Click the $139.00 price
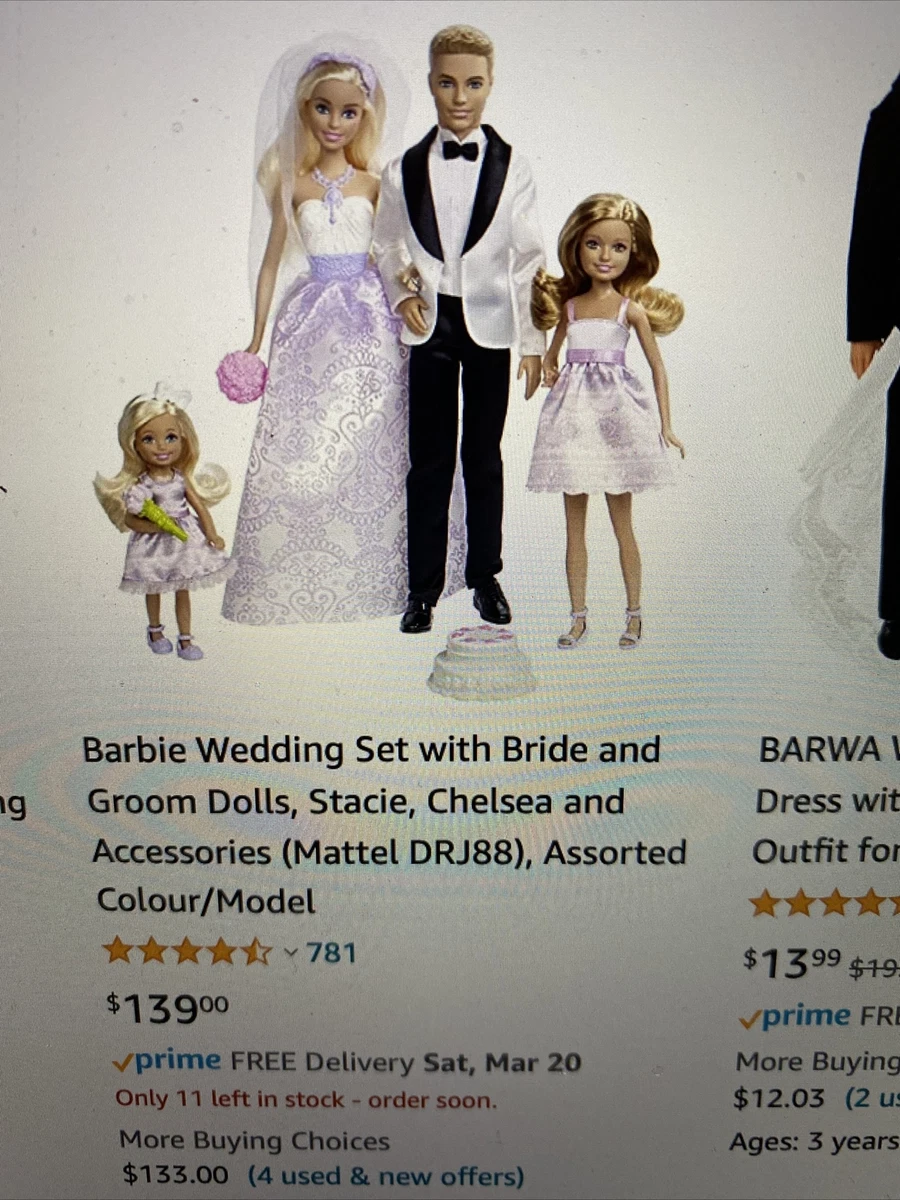The image size is (900, 1200). [x=168, y=1007]
